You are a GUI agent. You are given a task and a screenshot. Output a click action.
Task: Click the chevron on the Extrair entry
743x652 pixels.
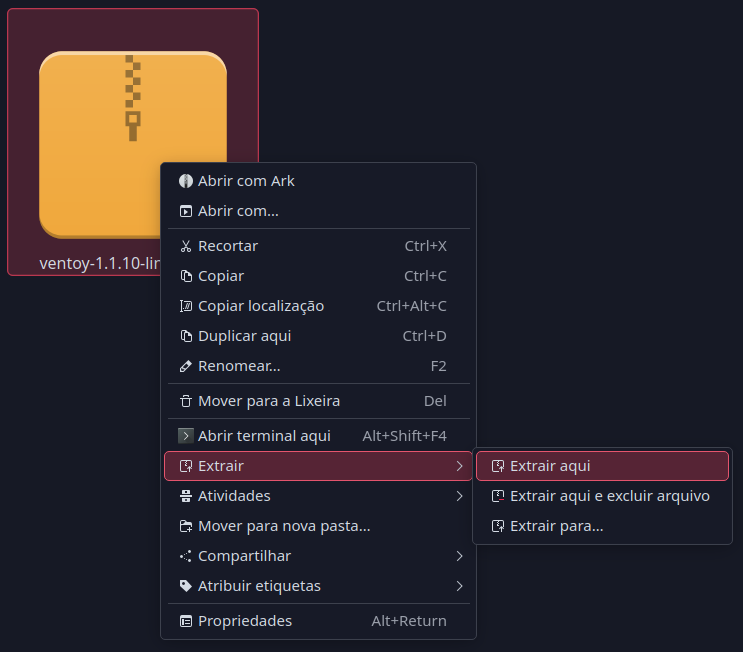459,466
